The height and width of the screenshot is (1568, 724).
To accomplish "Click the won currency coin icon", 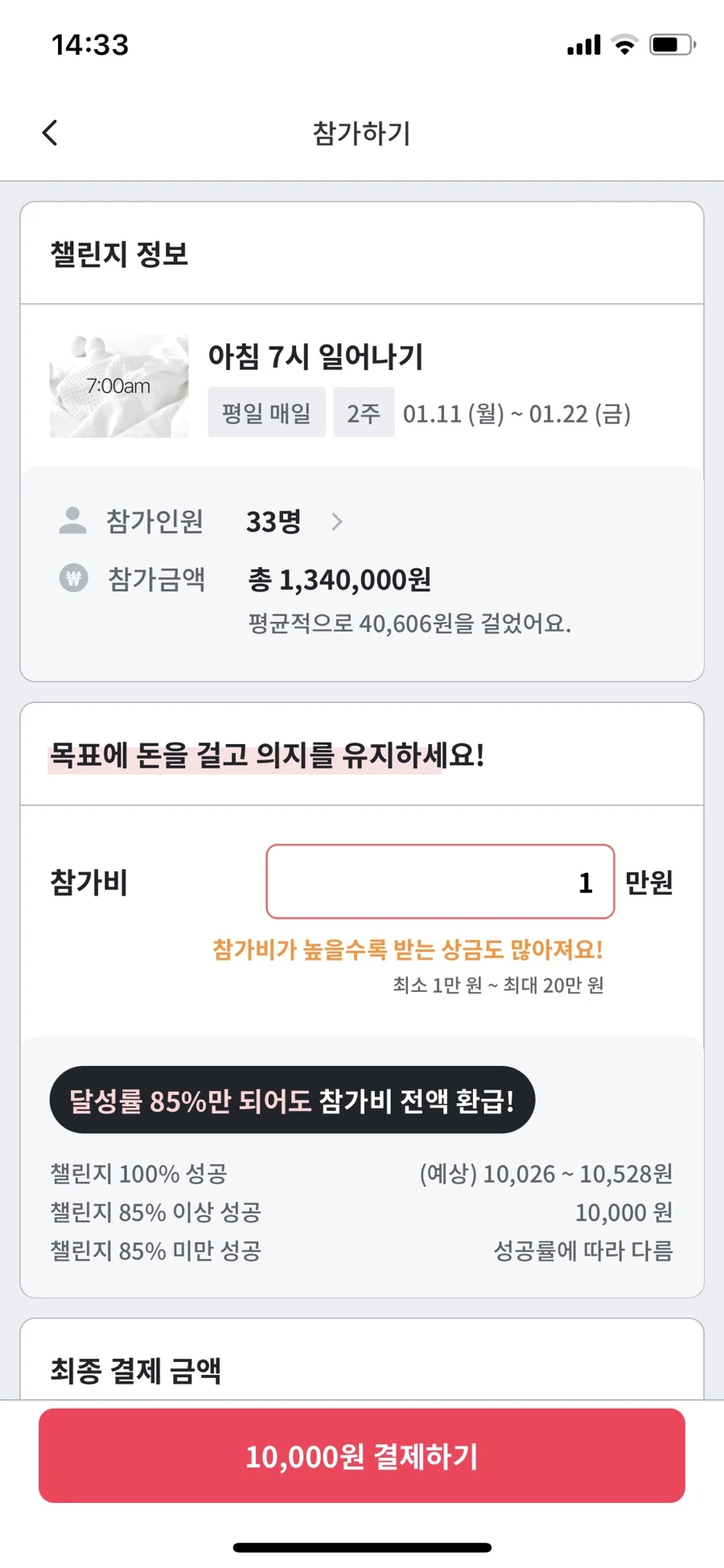I will pos(73,578).
